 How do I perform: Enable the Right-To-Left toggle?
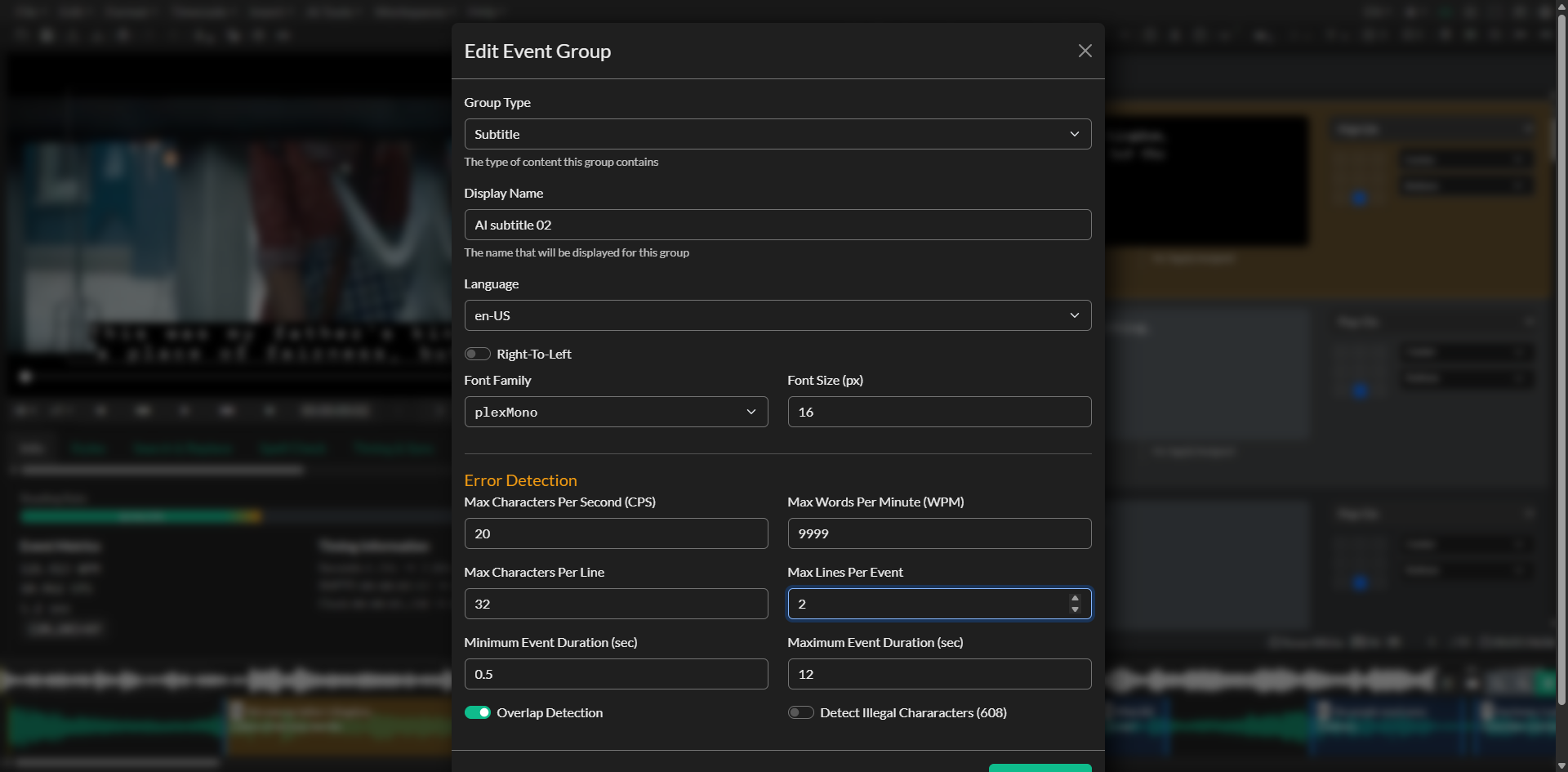[478, 354]
